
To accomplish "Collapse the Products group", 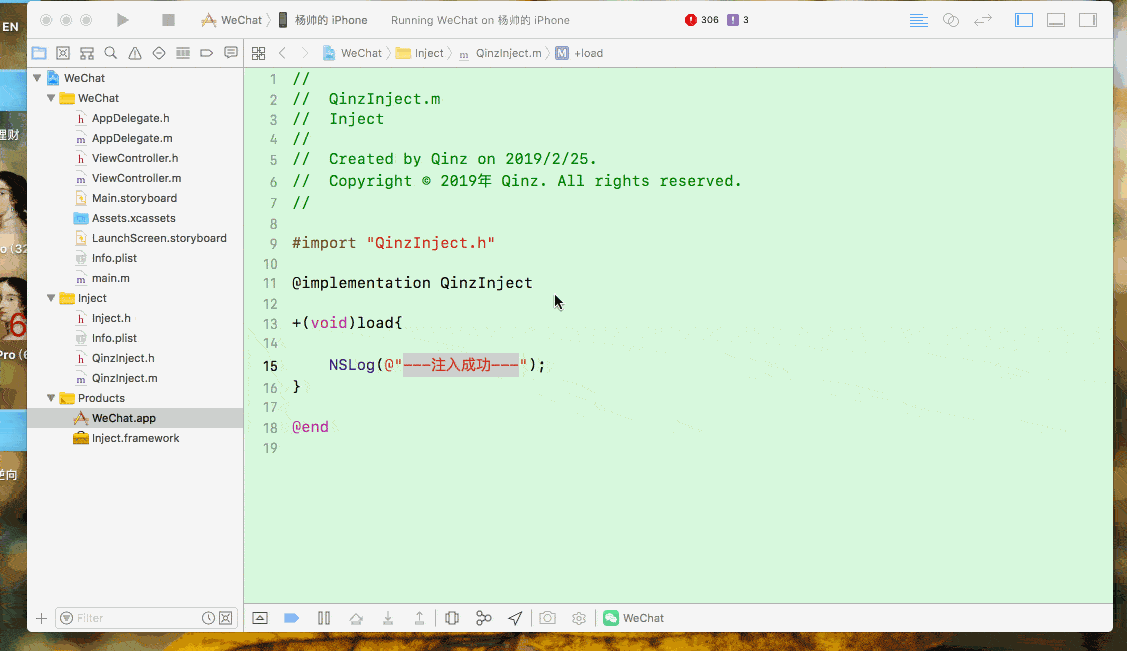I will pos(51,397).
